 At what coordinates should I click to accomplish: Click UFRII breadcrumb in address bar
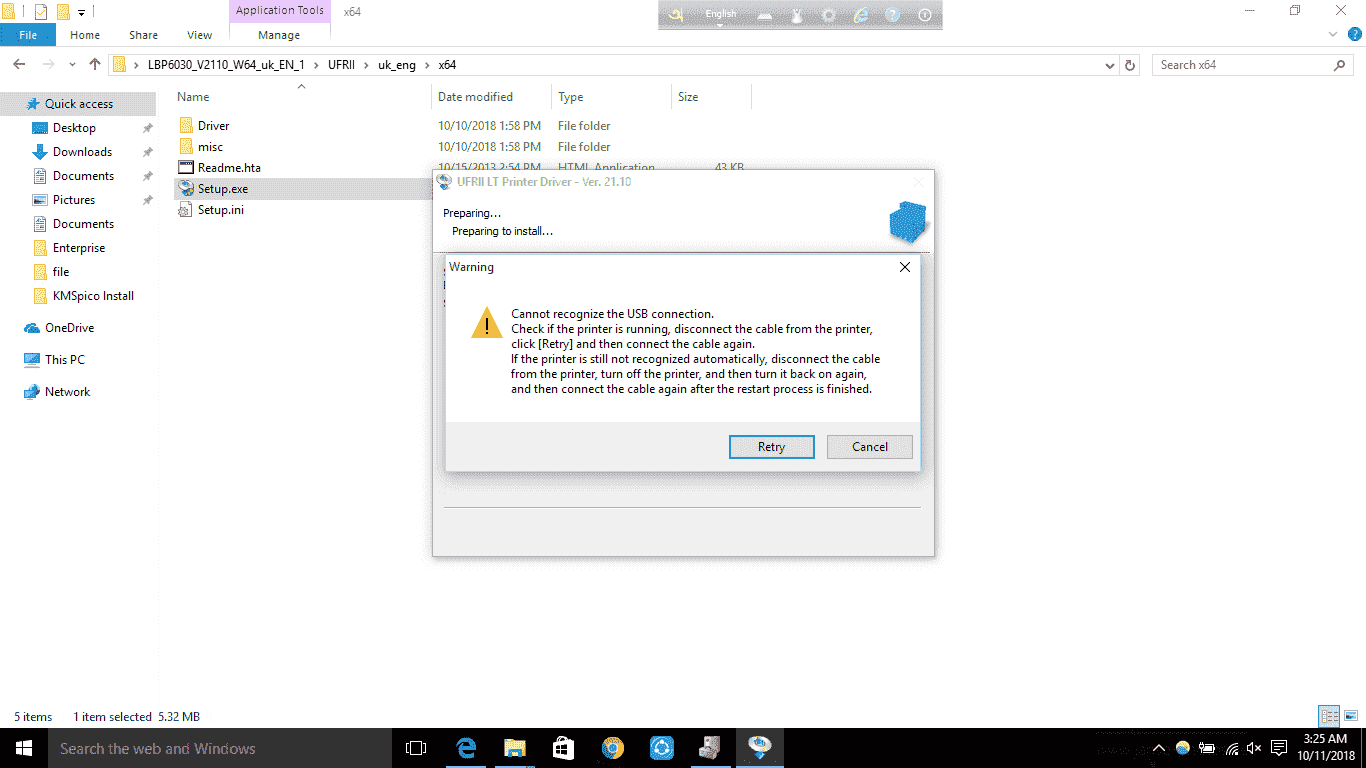[x=343, y=65]
